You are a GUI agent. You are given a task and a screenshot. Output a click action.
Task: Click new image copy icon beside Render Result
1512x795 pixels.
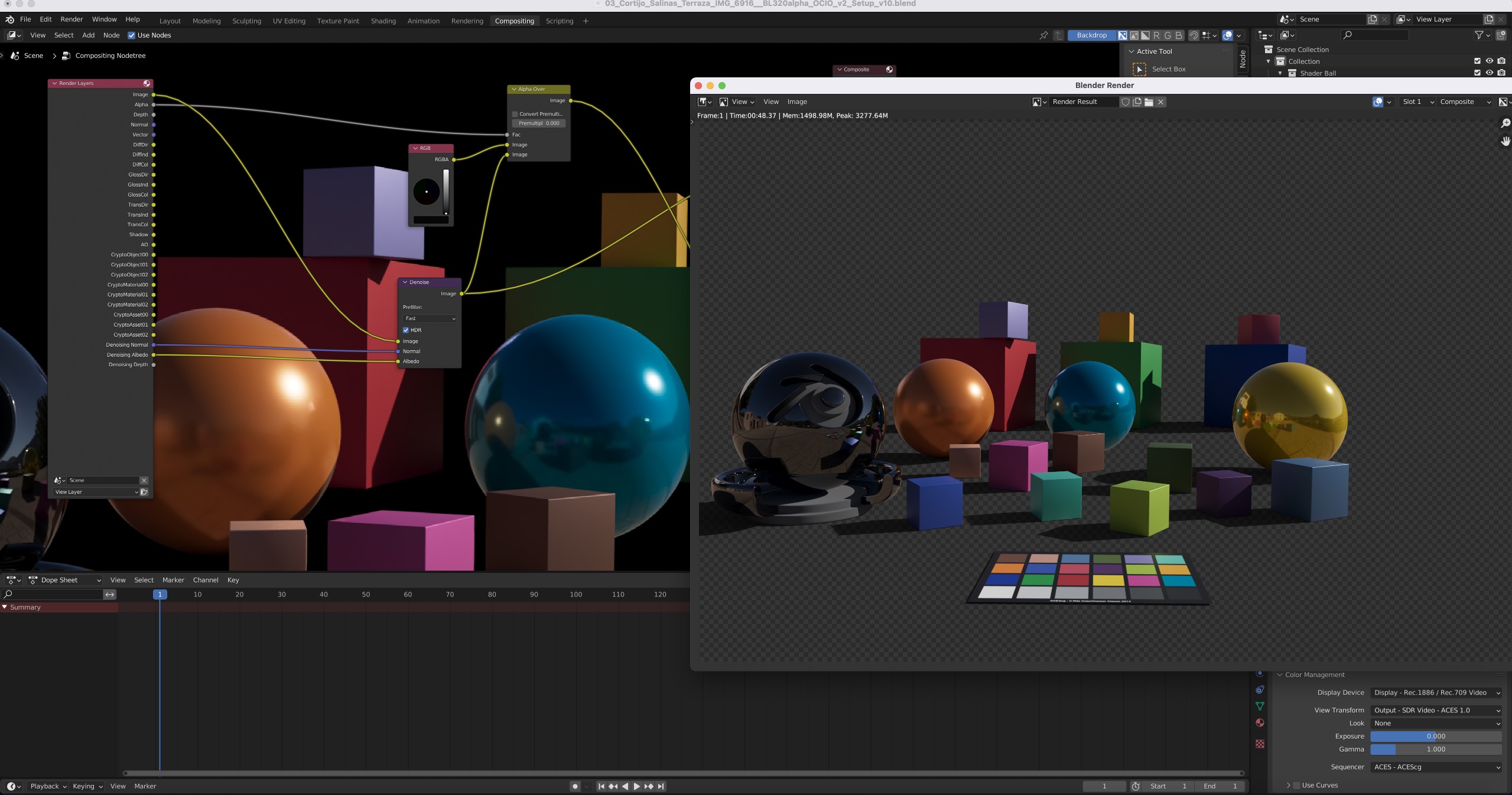[1137, 102]
